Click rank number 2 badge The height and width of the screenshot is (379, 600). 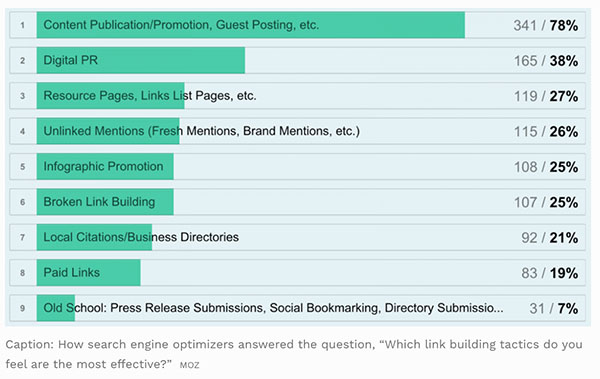(x=23, y=60)
